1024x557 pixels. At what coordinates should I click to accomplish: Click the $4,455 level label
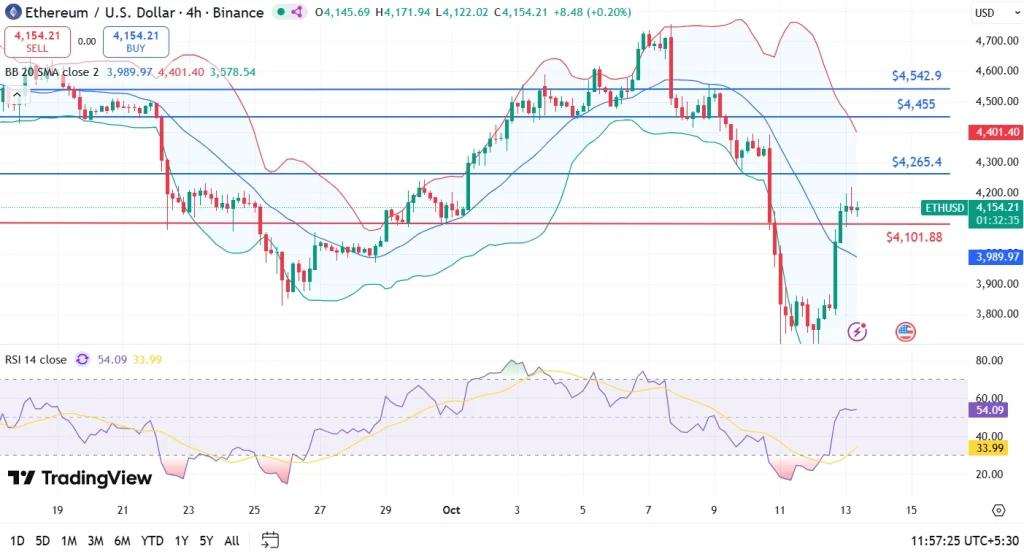pyautogui.click(x=916, y=104)
